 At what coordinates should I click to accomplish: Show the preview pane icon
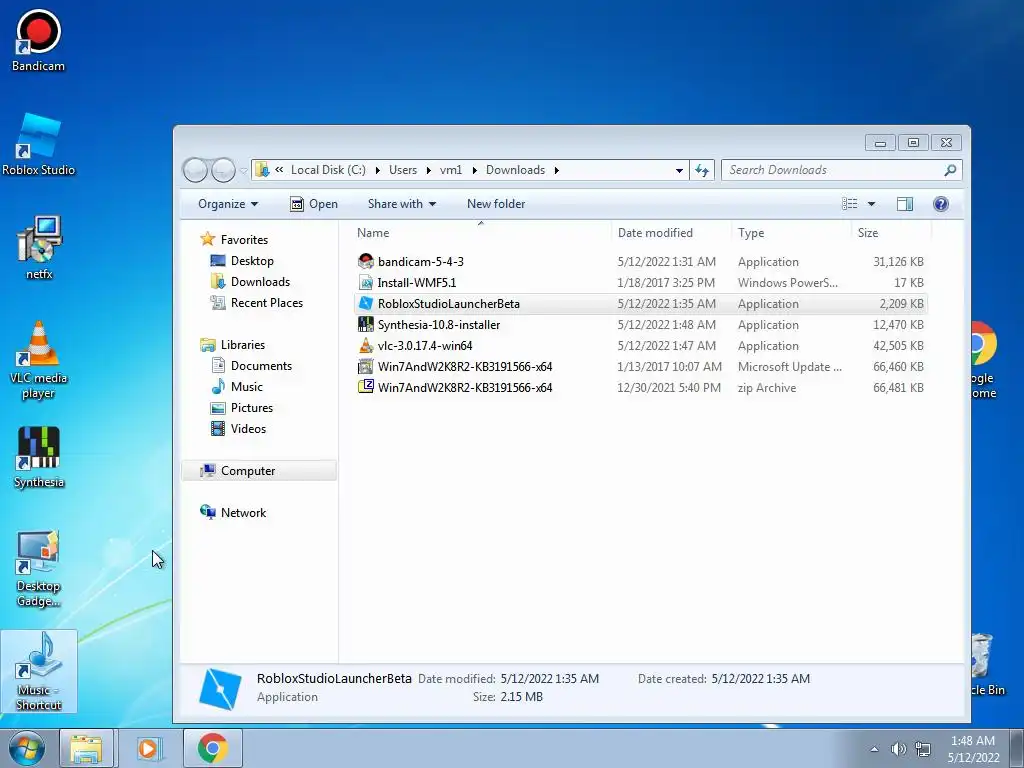coord(904,204)
